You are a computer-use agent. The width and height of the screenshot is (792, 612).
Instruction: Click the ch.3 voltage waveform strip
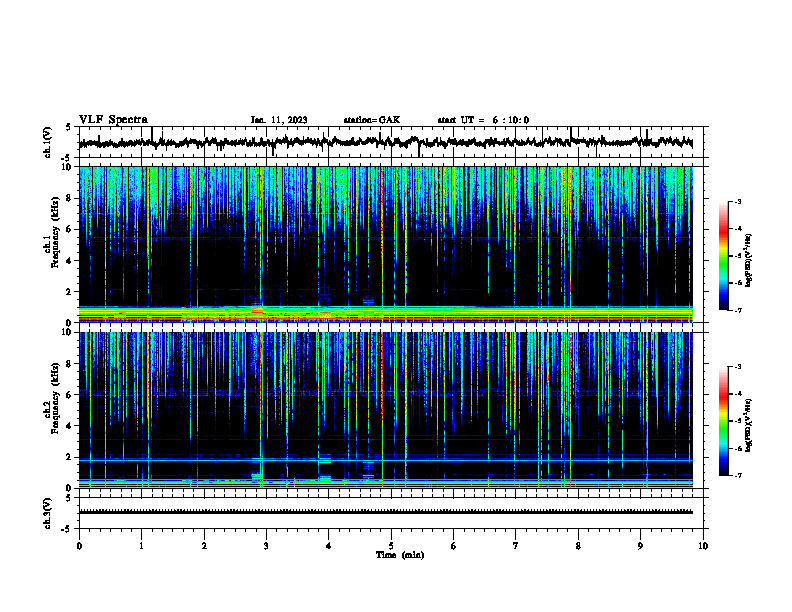pos(386,512)
